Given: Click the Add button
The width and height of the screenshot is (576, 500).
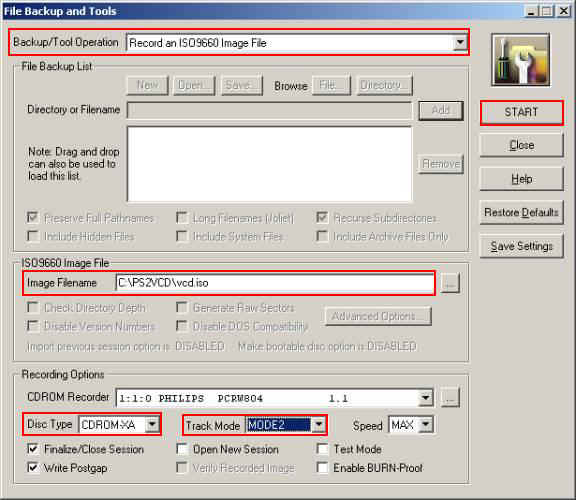Looking at the screenshot, I should click(440, 110).
